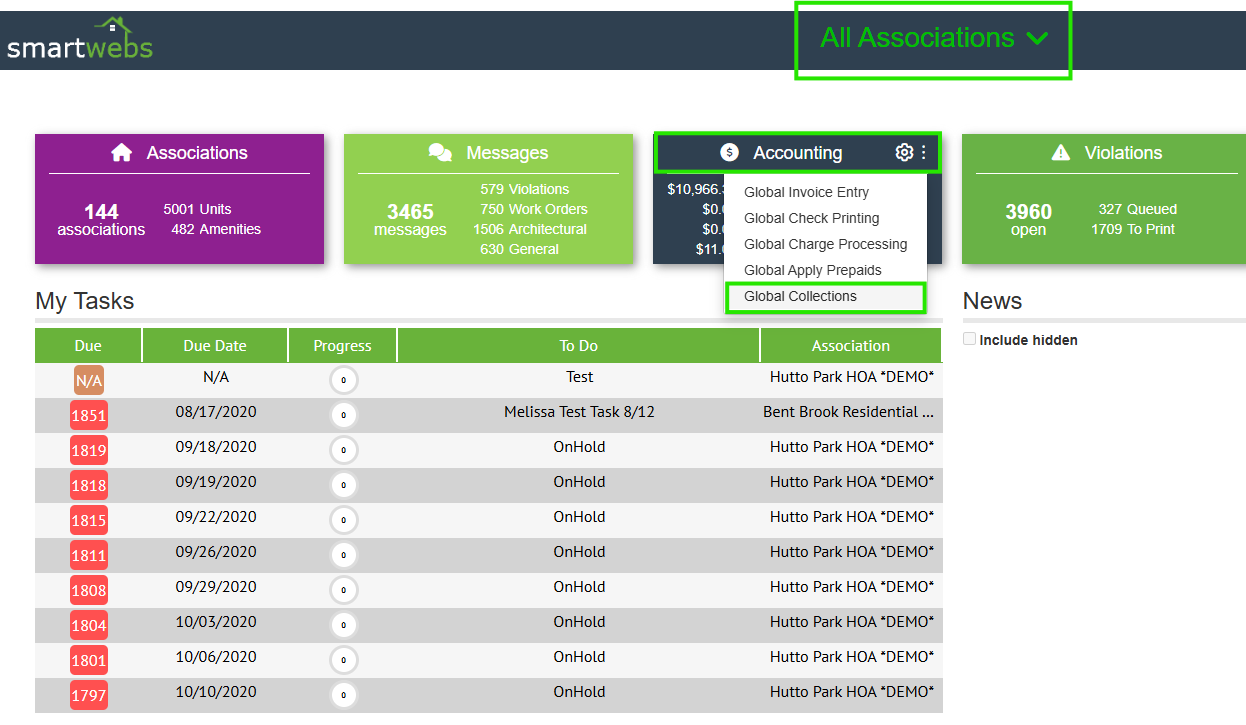1246x725 pixels.
Task: Click the Violations warning triangle icon
Action: (x=1061, y=153)
